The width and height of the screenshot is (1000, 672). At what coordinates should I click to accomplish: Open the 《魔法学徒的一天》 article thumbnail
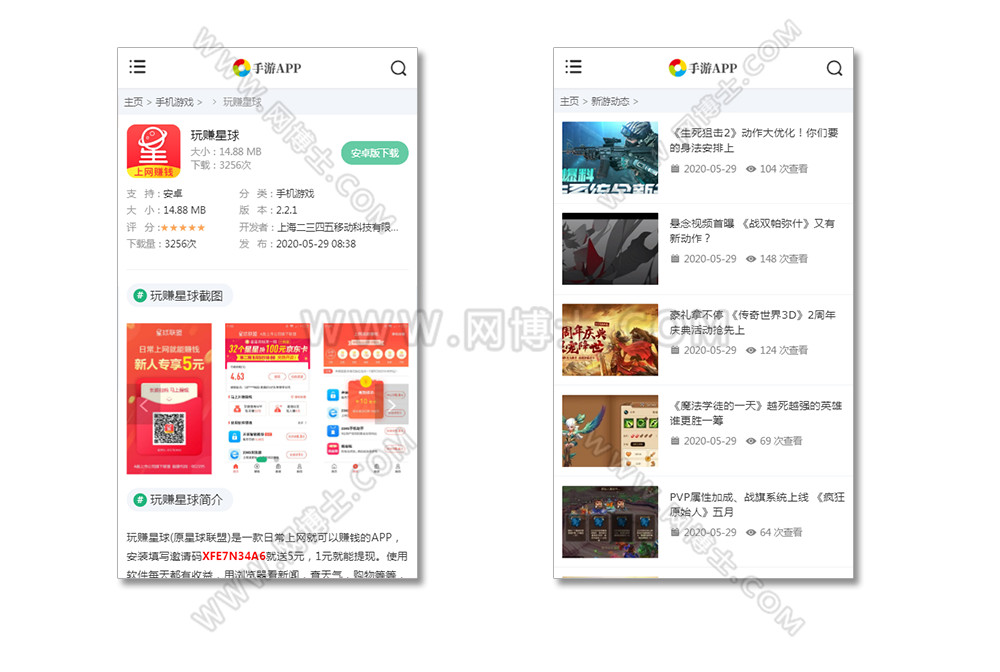[x=610, y=431]
